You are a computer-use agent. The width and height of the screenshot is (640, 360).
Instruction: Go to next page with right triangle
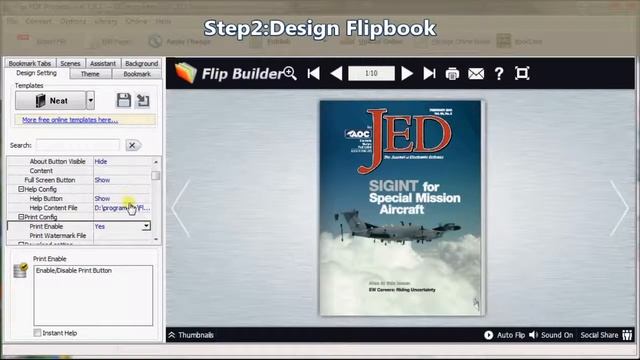pos(407,73)
